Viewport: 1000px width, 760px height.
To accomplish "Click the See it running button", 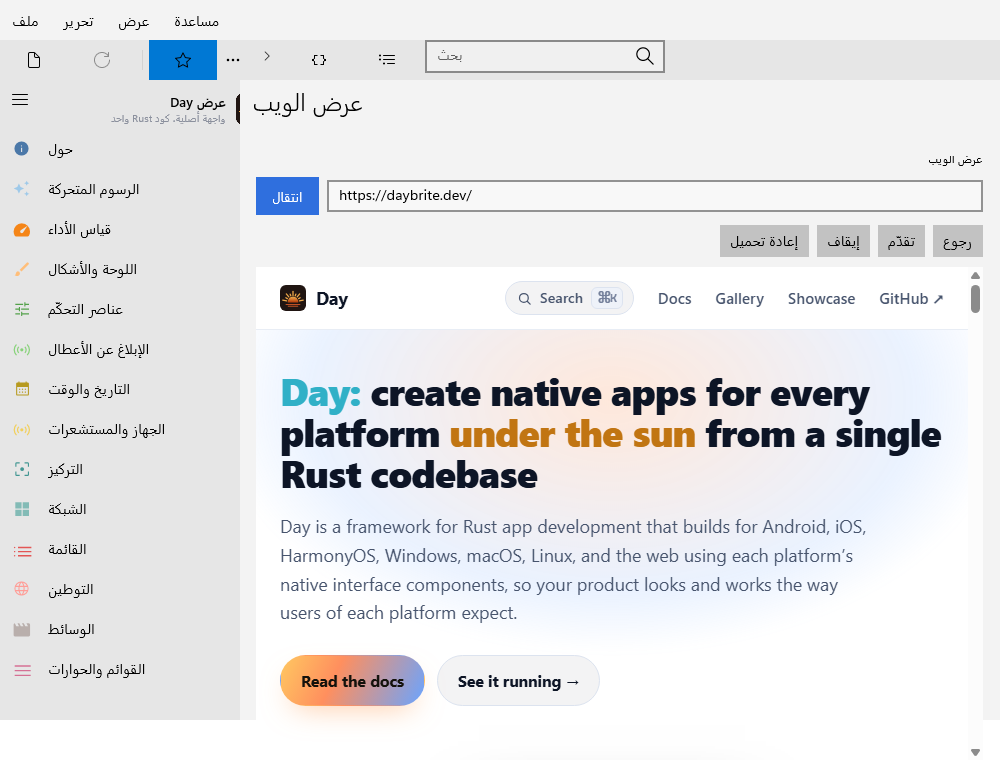I will tap(518, 681).
